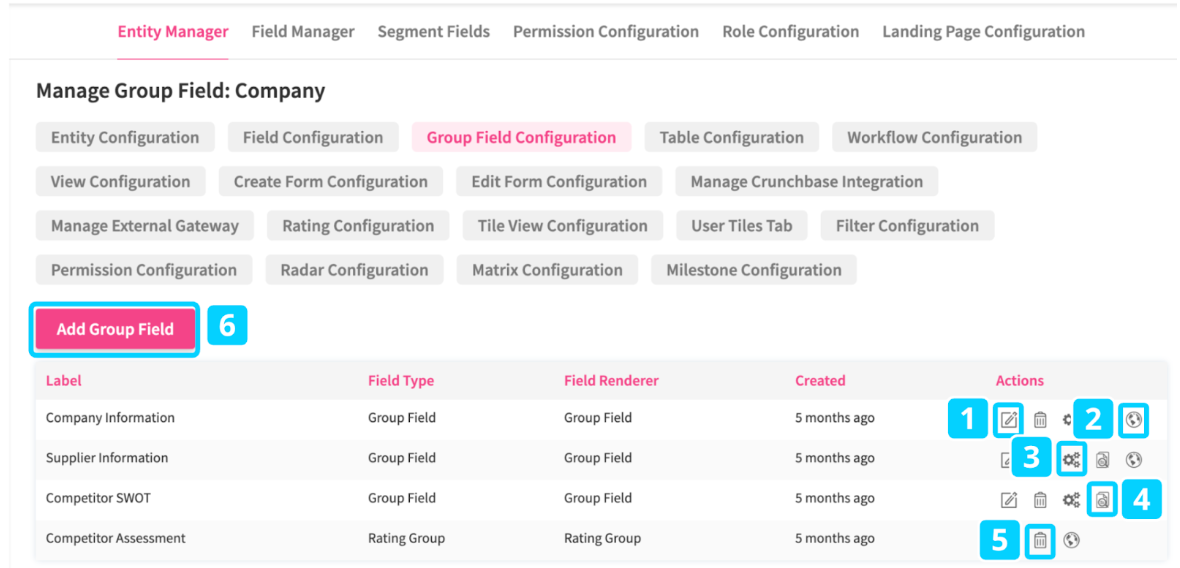Select the Workflow Configuration button
The width and height of the screenshot is (1180, 568).
934,138
